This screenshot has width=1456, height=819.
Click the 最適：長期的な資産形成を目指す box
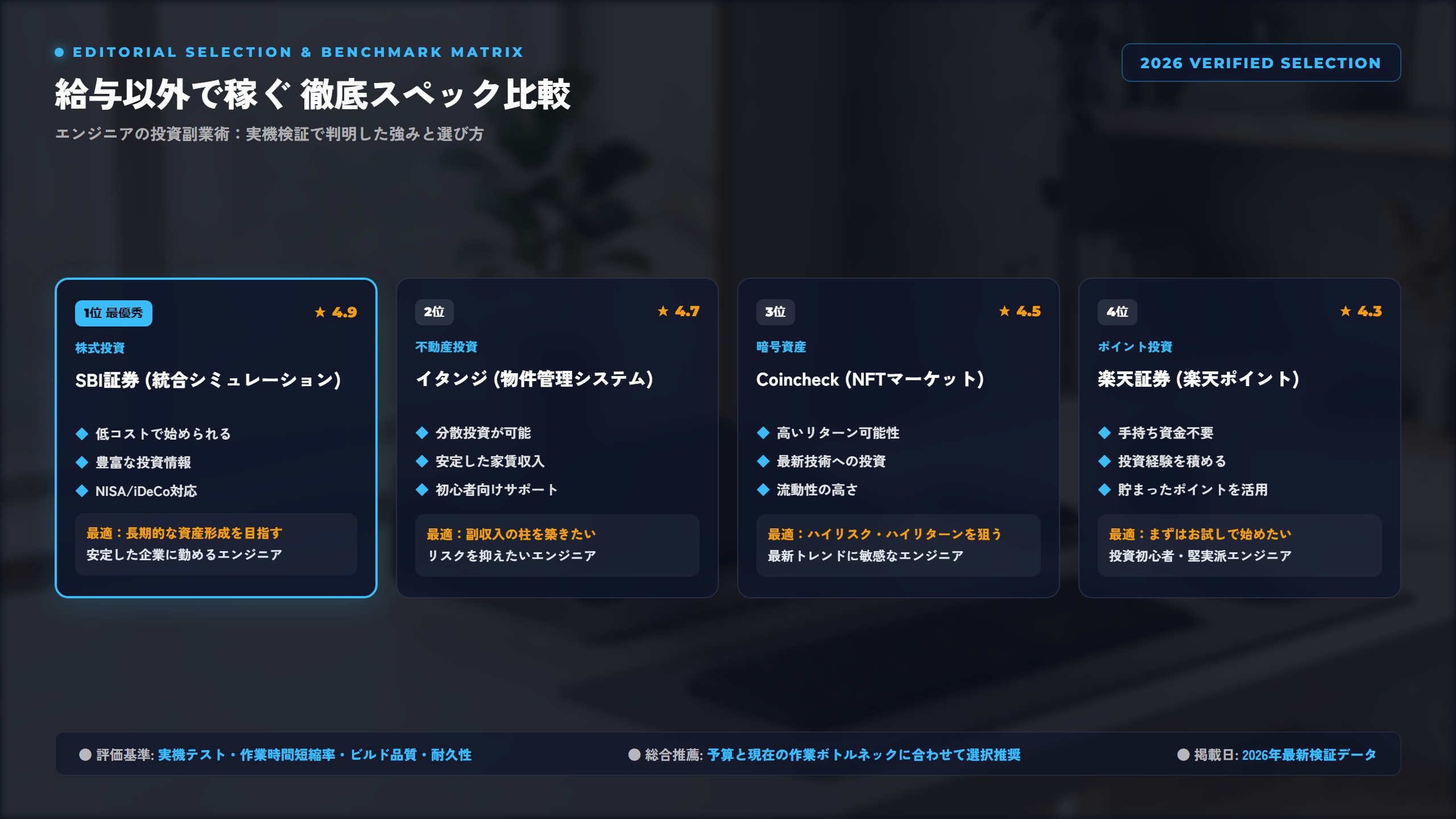pos(216,544)
